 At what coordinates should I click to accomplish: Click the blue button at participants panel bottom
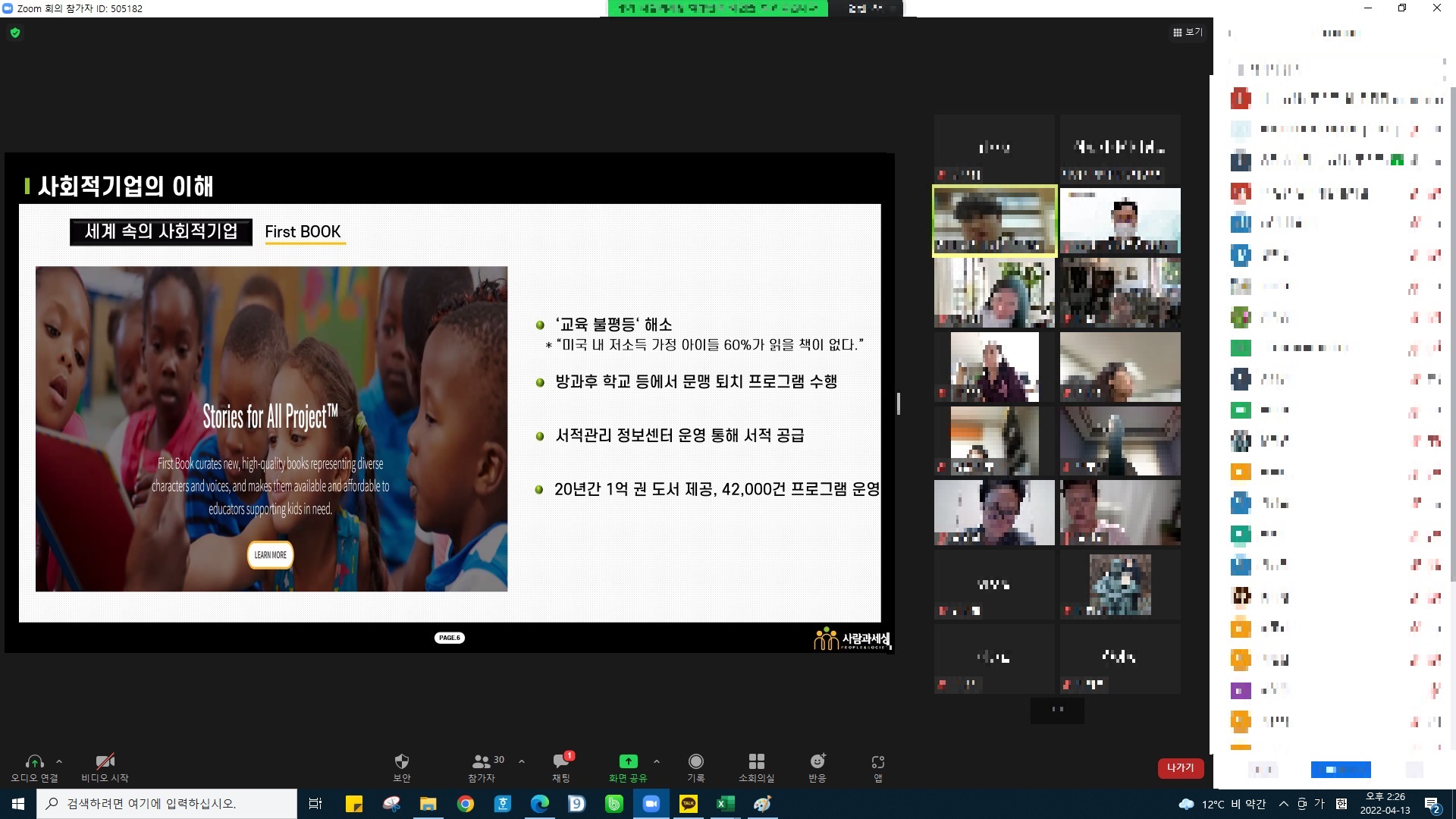coord(1341,770)
